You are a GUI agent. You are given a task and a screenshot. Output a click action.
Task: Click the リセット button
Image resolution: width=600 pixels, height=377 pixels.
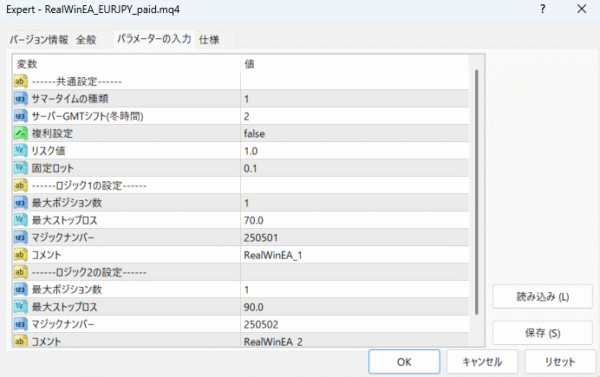[560, 362]
